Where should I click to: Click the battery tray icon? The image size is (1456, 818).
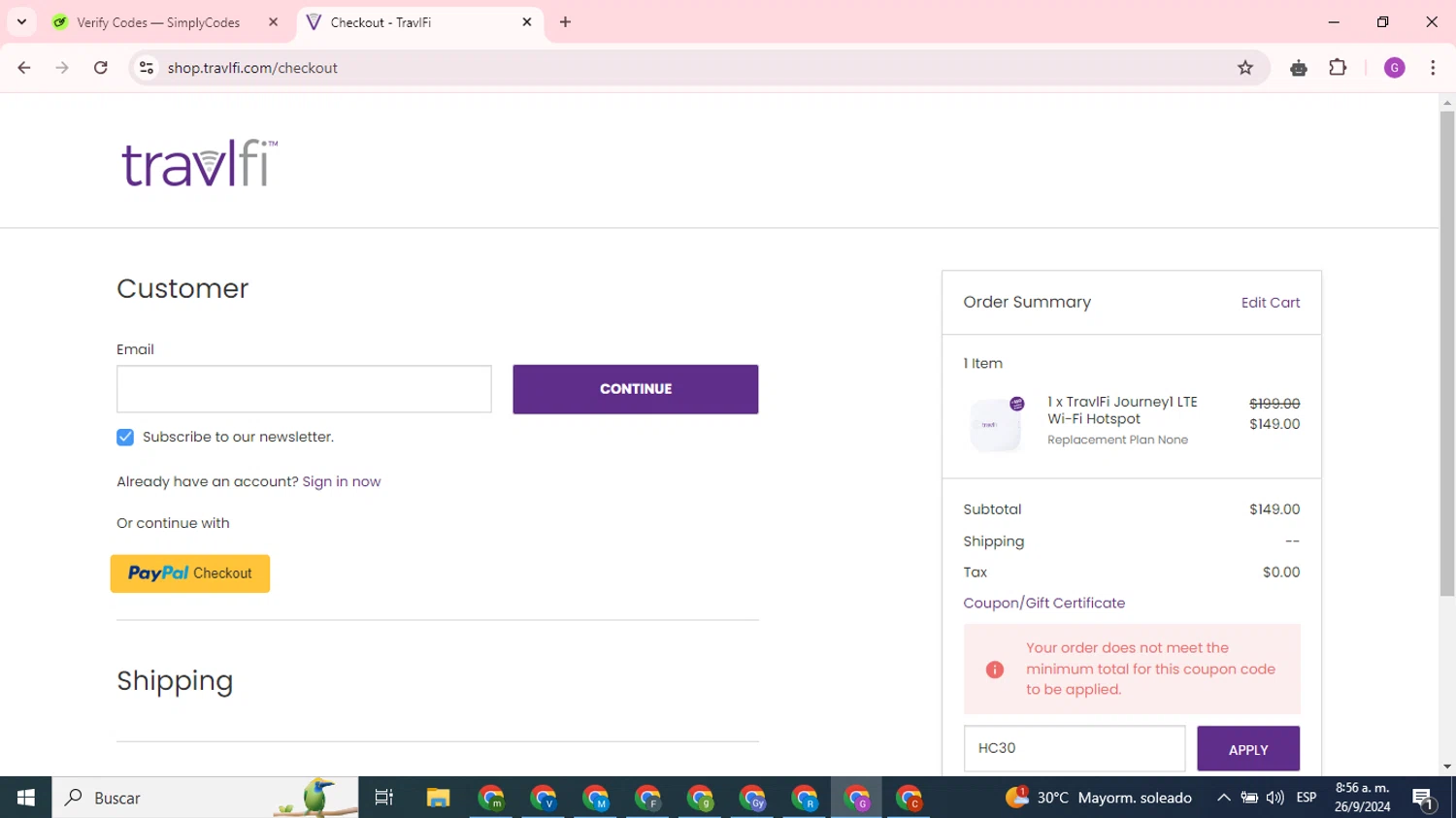pyautogui.click(x=1249, y=798)
